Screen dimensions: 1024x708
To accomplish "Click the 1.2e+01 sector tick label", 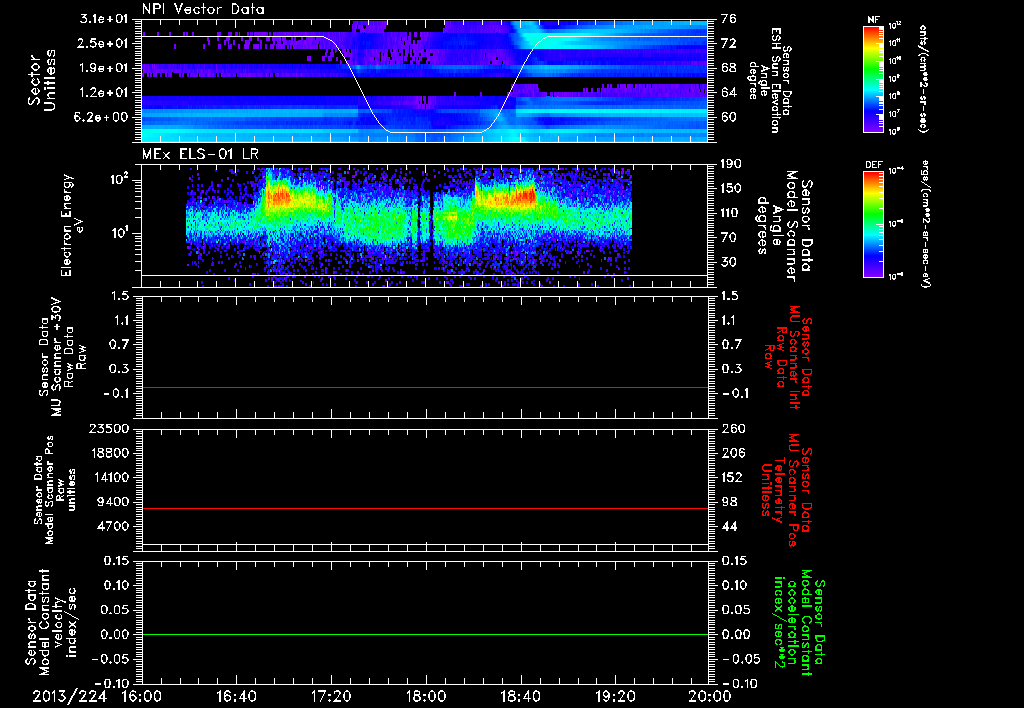I will point(106,93).
